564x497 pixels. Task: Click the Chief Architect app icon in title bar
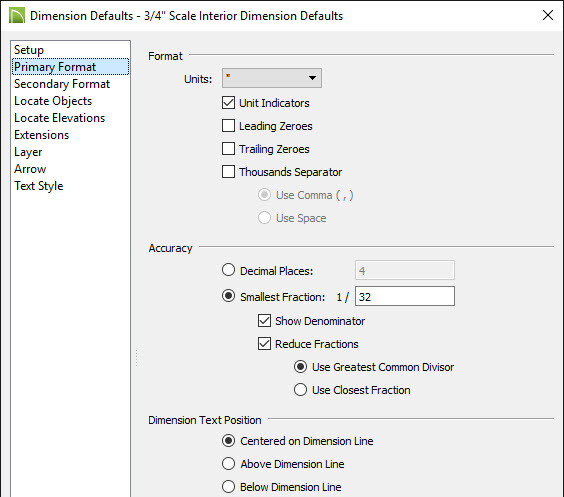[17, 15]
